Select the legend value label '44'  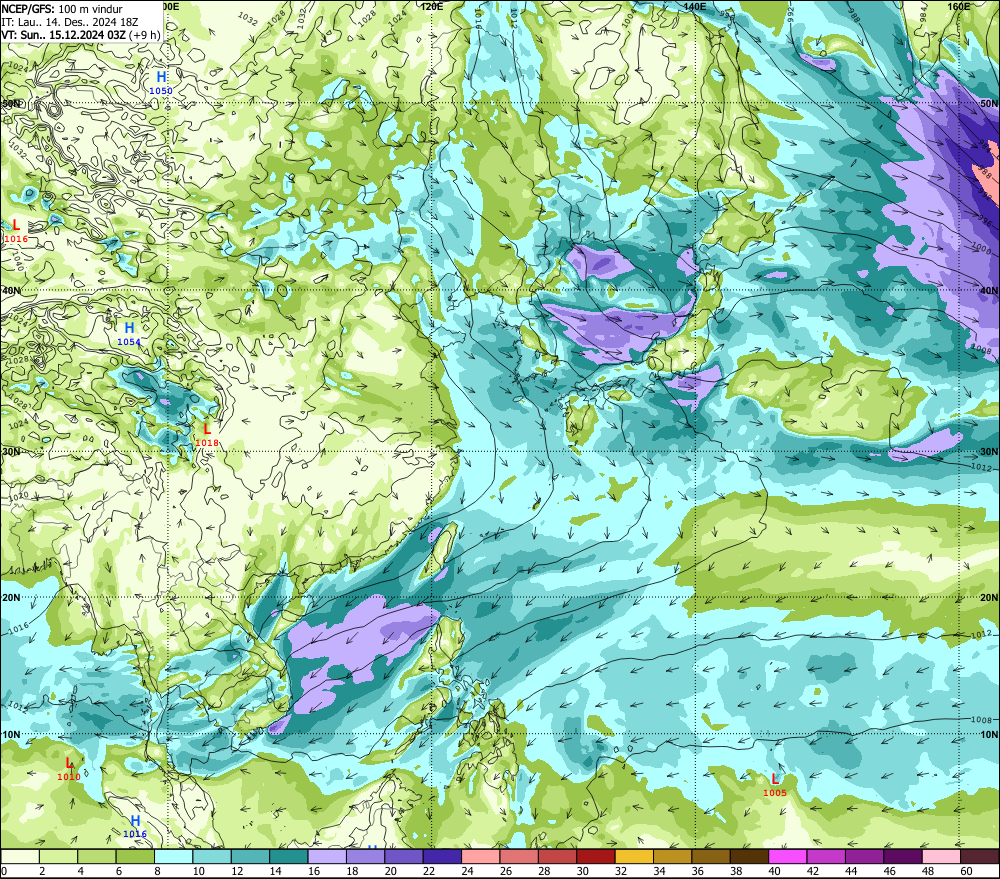[x=851, y=871]
